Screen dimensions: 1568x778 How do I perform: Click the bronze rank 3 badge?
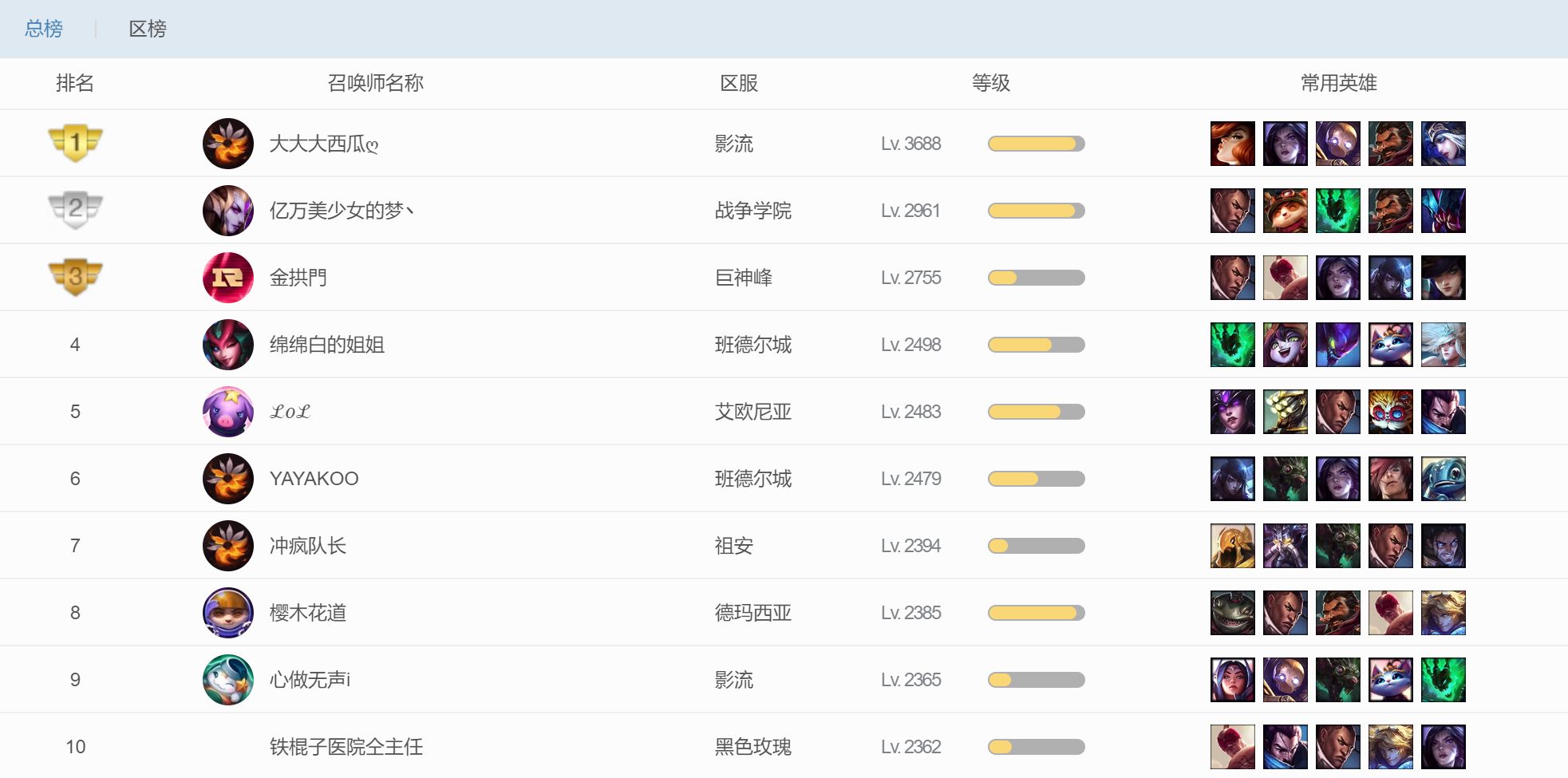click(x=75, y=277)
